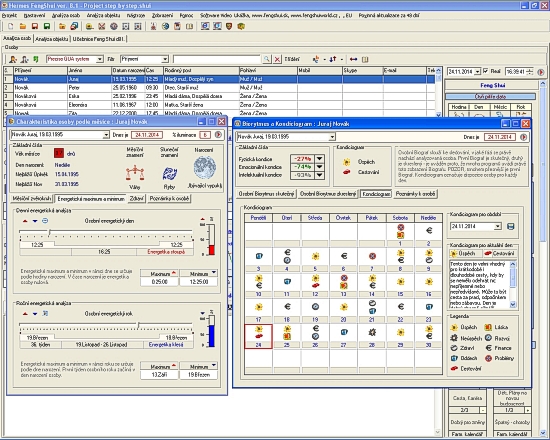The image size is (550, 440).
Task: Open the Precise GUA system dropdown
Action: [x=100, y=59]
